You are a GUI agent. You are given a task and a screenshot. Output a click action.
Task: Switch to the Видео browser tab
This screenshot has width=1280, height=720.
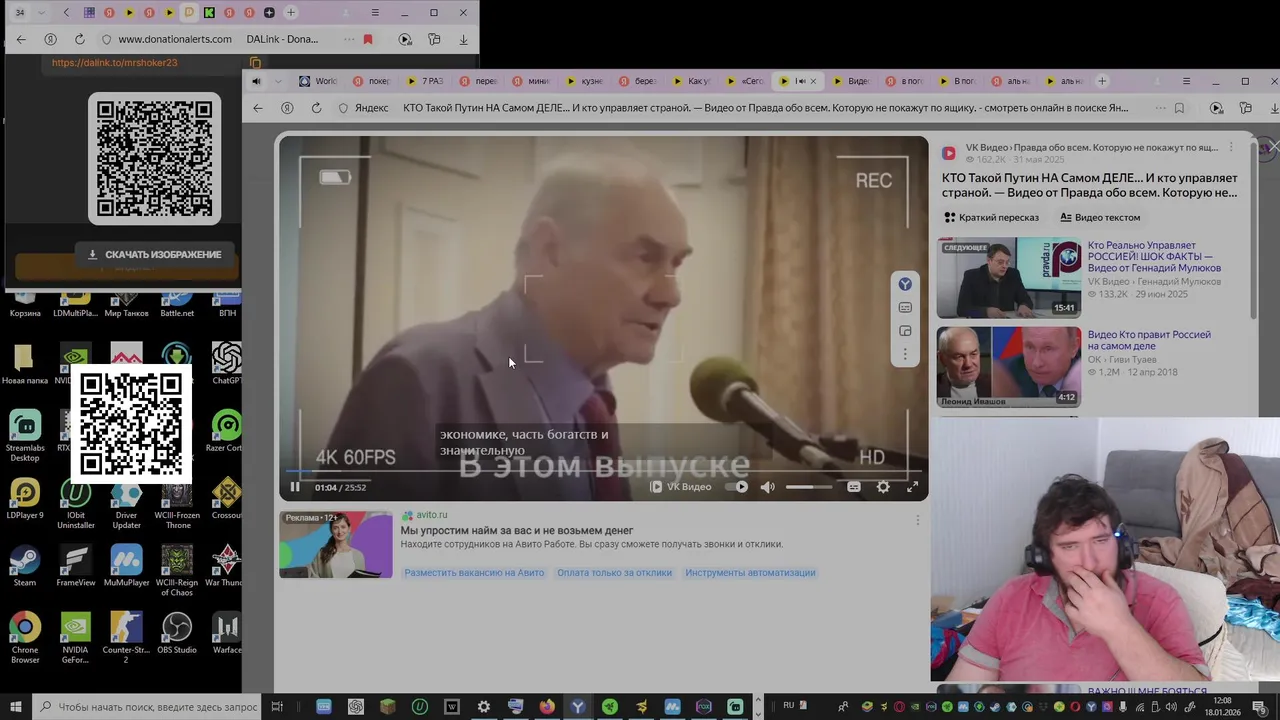click(x=851, y=81)
